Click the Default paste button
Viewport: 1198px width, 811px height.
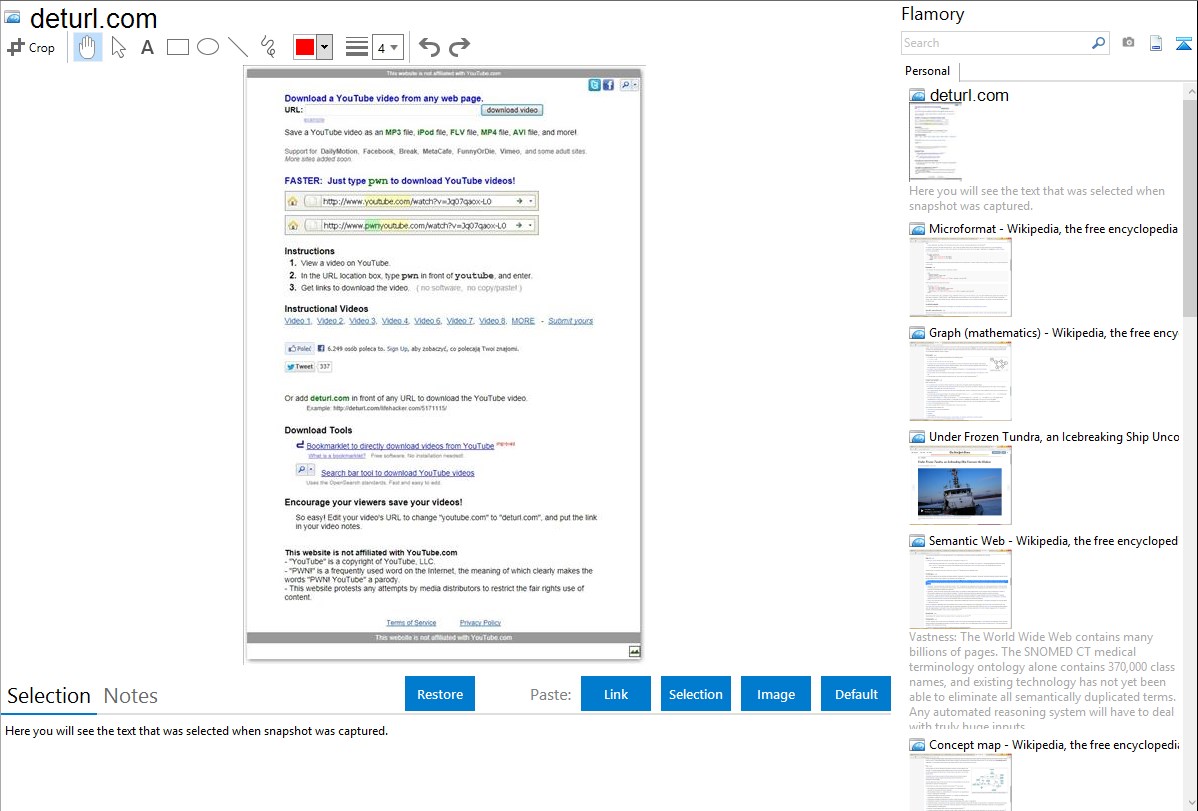tap(856, 694)
